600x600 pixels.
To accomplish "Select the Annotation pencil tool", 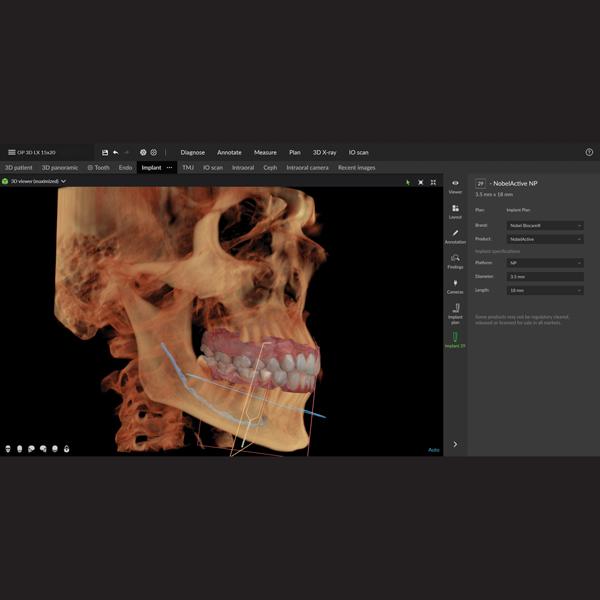I will 455,235.
